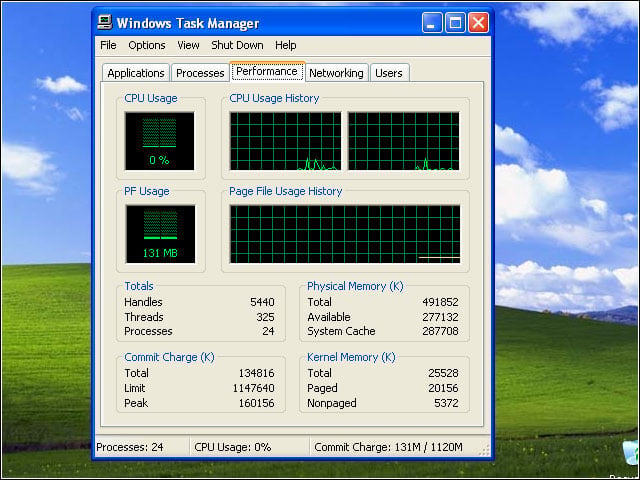Switch to the Processes tab
The height and width of the screenshot is (480, 640).
pyautogui.click(x=200, y=73)
